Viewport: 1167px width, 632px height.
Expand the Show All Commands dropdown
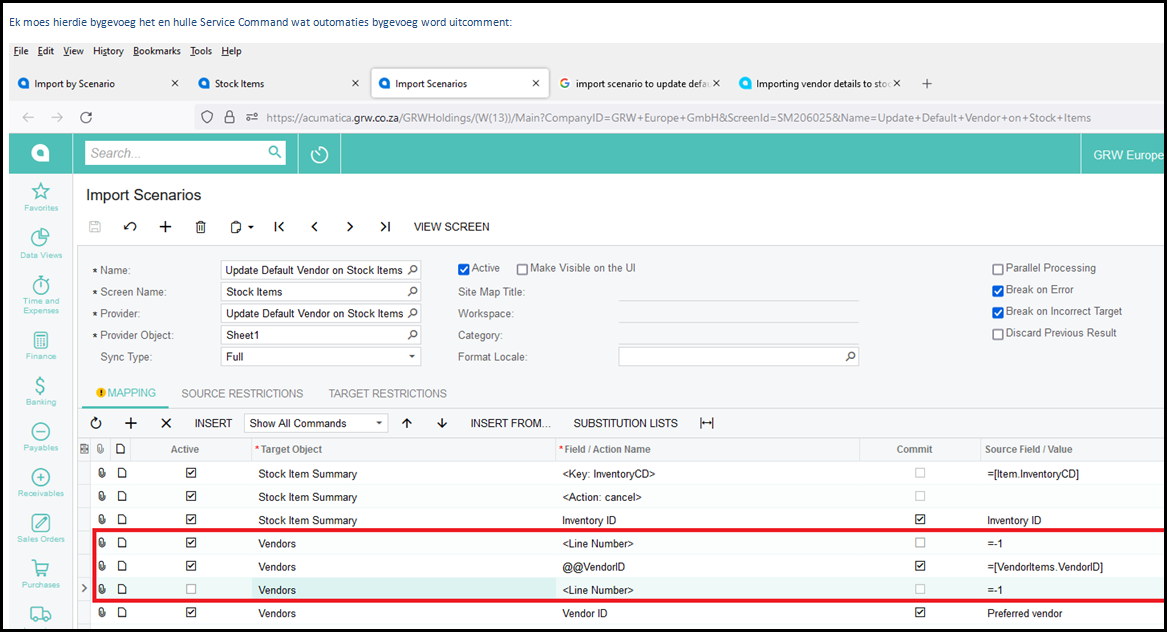pos(379,424)
